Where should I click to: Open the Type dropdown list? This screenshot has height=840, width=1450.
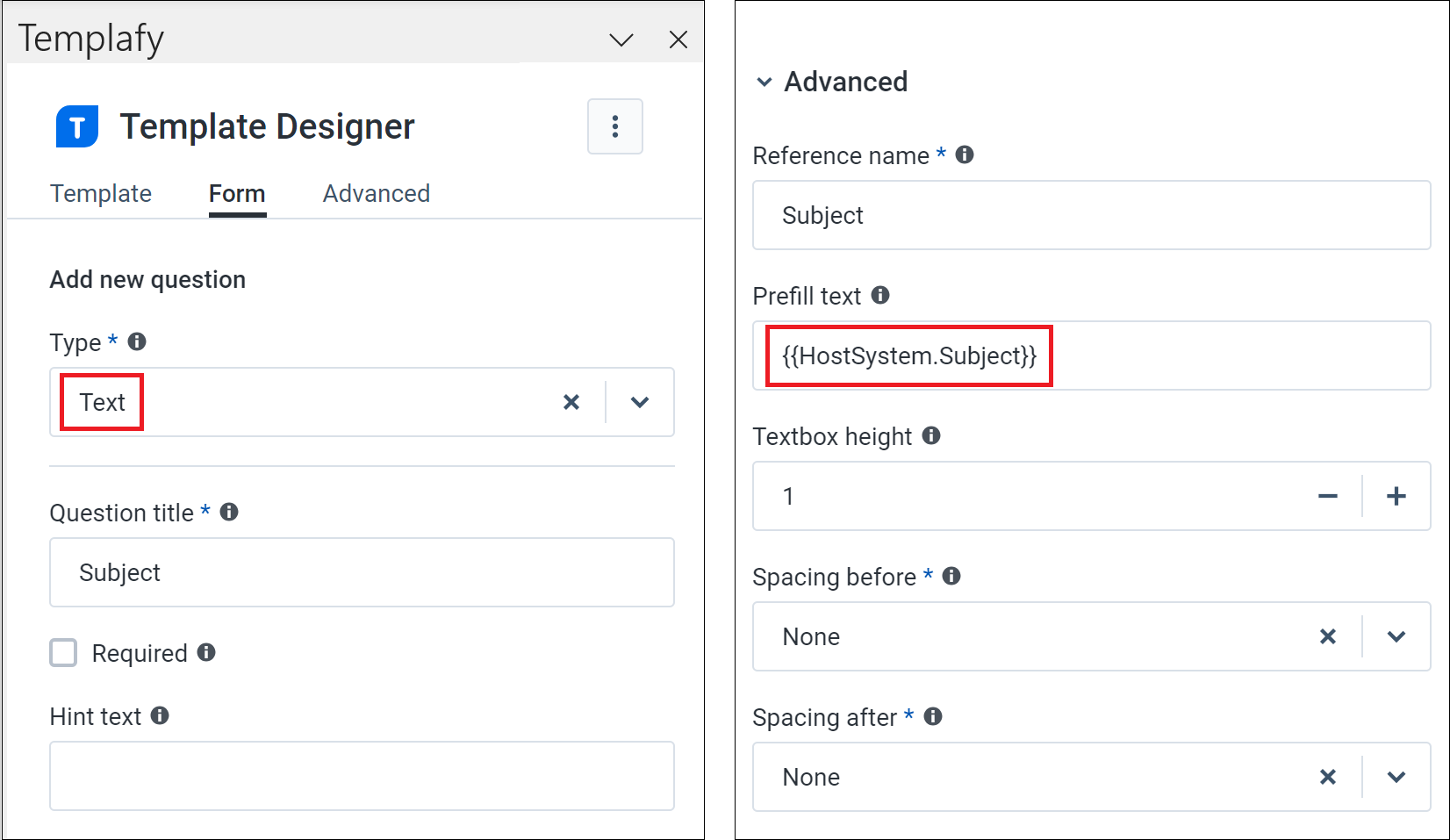click(640, 402)
